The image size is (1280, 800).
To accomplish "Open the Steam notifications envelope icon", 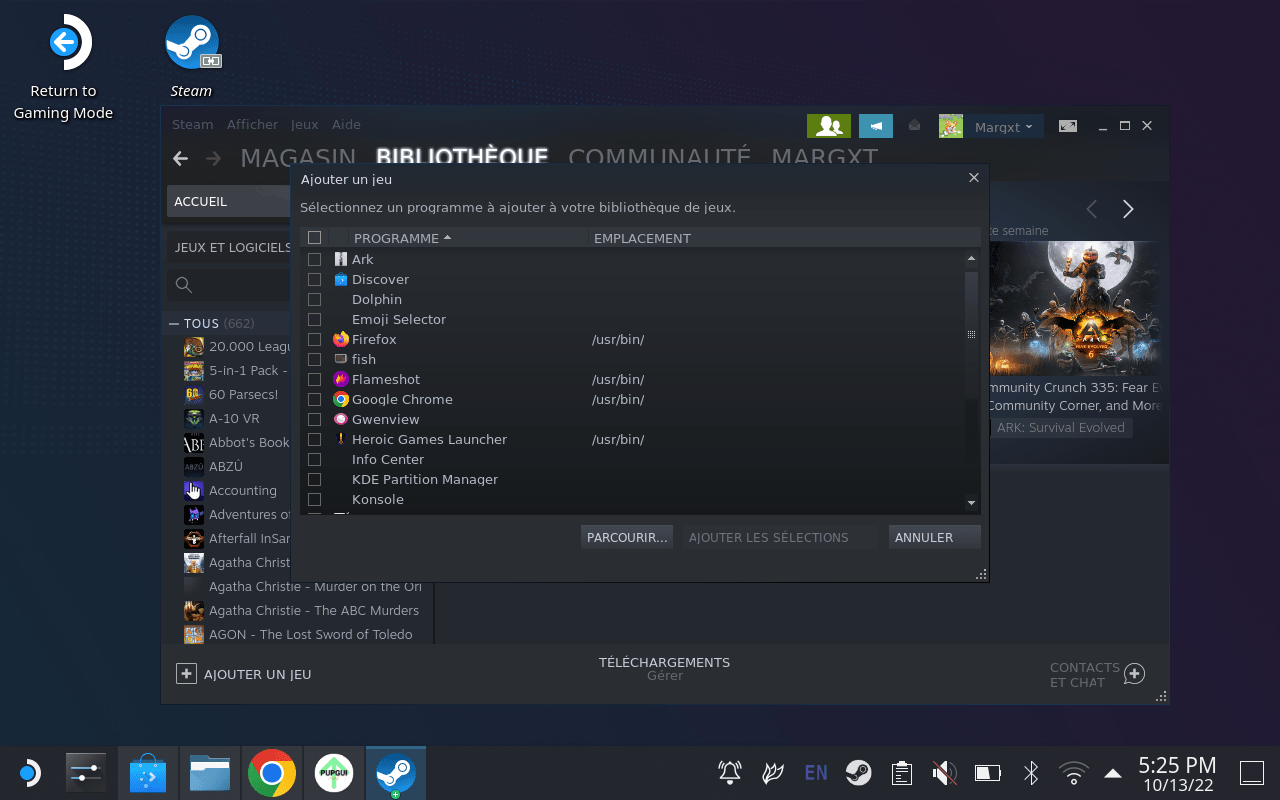I will pyautogui.click(x=914, y=126).
